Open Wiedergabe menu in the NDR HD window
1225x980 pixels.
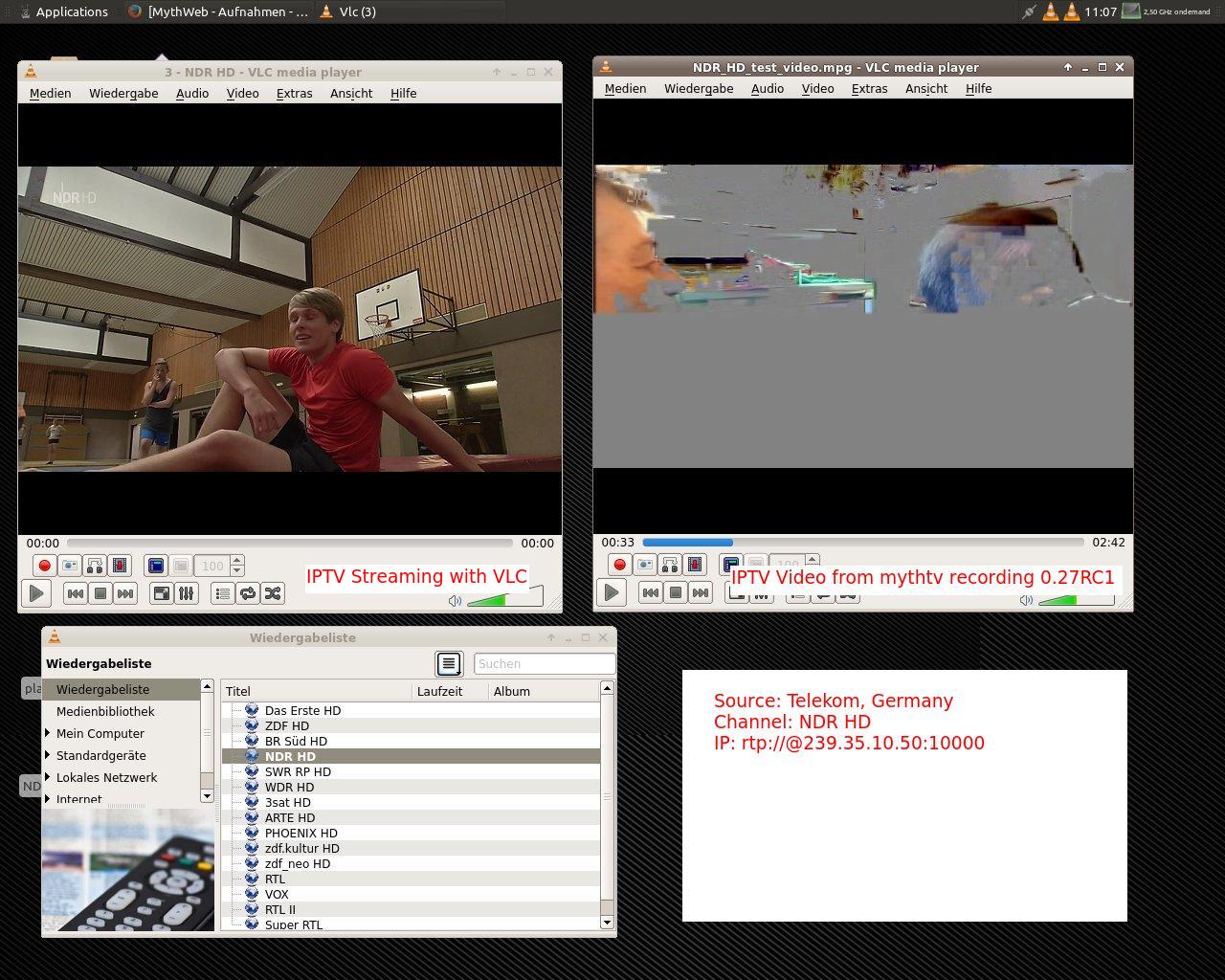coord(123,93)
